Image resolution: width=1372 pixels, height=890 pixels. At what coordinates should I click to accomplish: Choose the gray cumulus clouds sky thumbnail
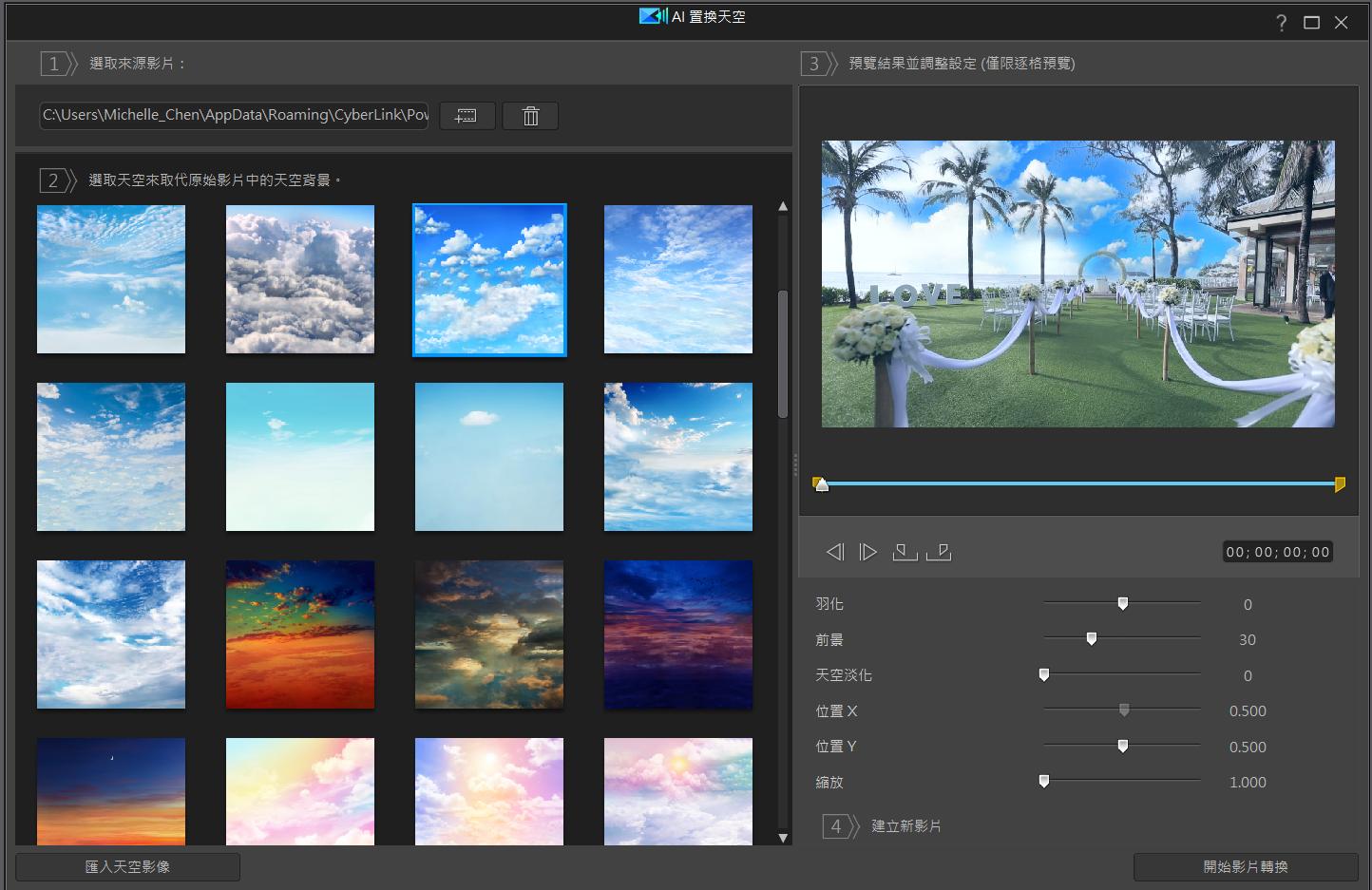pos(300,279)
